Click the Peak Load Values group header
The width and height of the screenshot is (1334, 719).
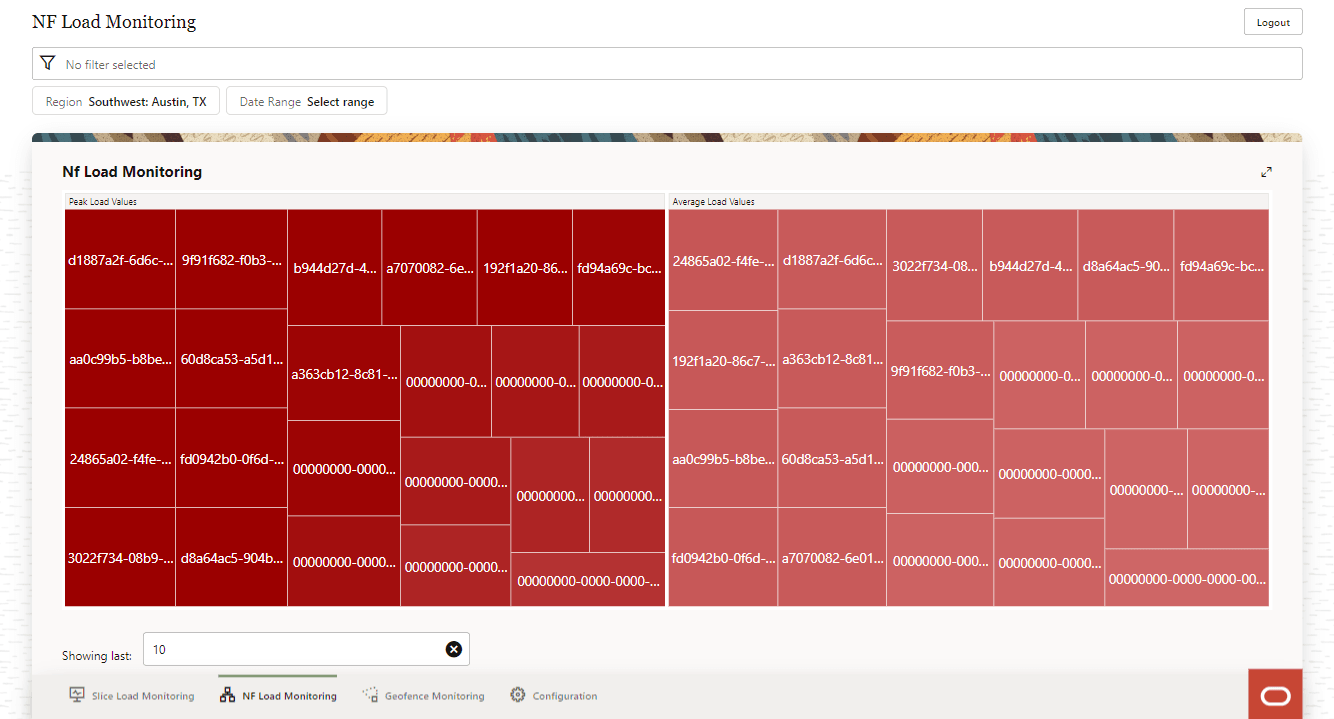(x=365, y=201)
